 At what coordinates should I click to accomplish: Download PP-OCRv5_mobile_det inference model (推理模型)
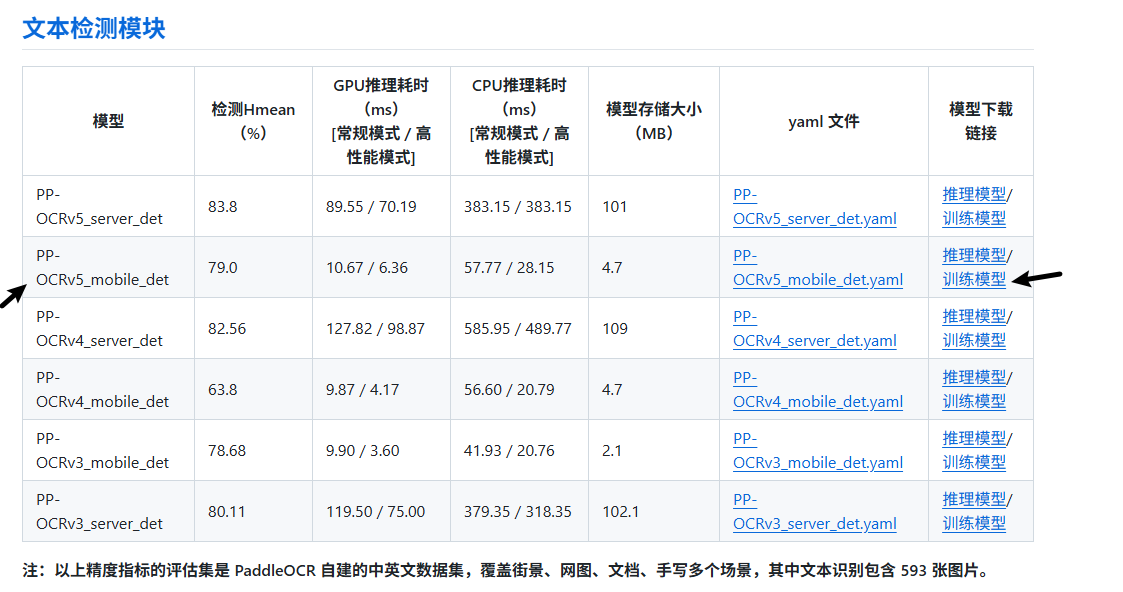973,255
